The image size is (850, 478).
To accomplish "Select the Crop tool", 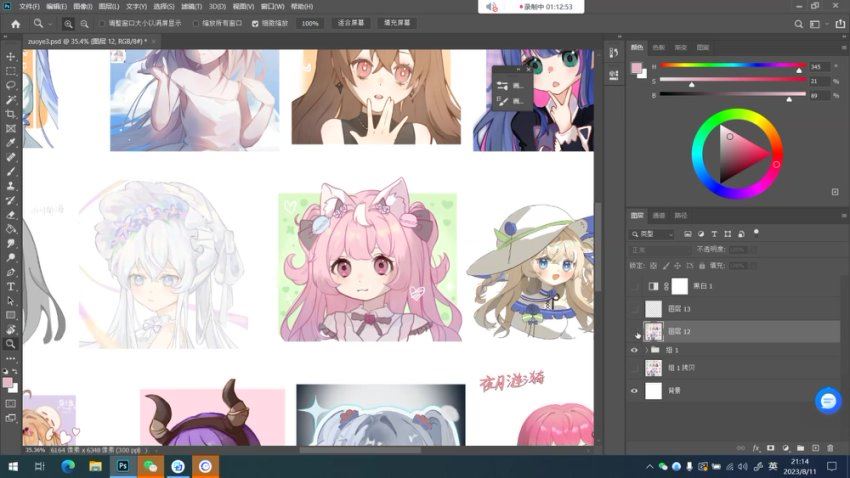I will 10,114.
